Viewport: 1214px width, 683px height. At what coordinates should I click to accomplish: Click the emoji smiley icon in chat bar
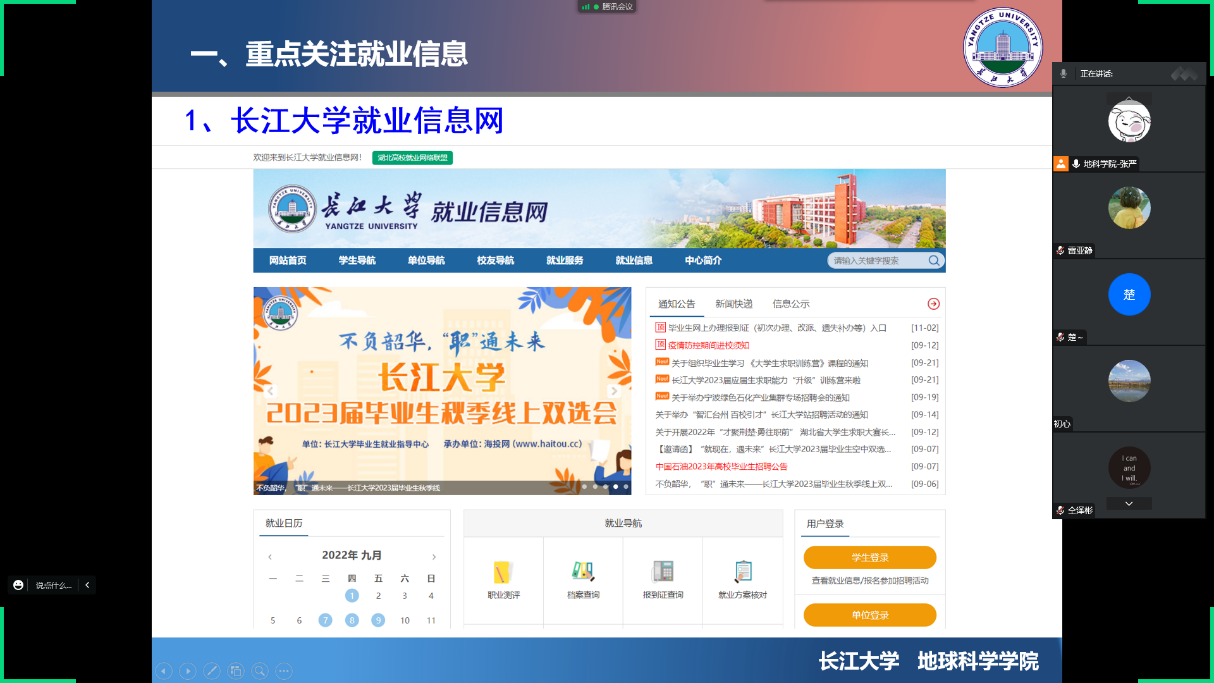pos(18,585)
